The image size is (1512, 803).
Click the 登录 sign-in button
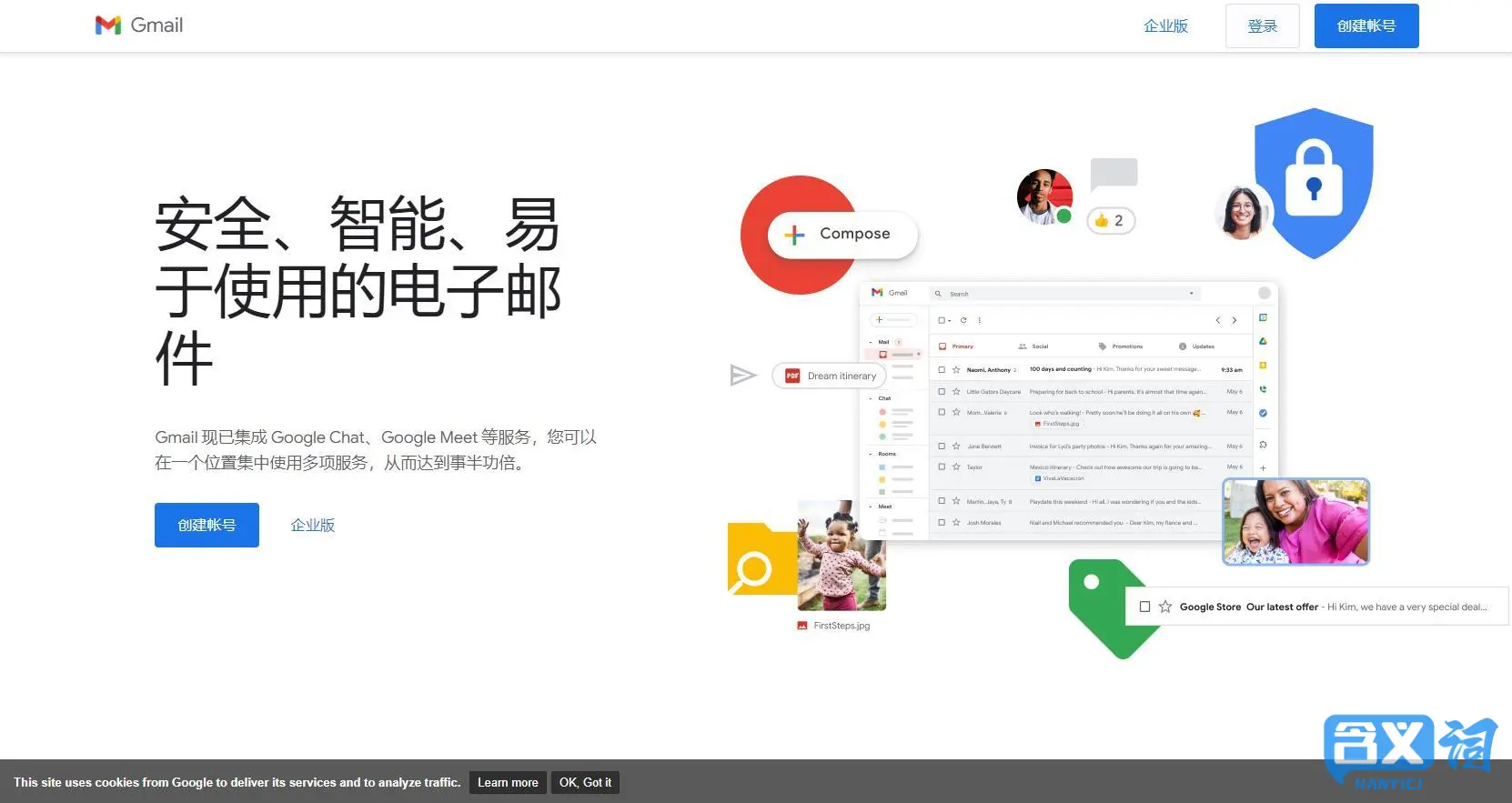tap(1262, 25)
